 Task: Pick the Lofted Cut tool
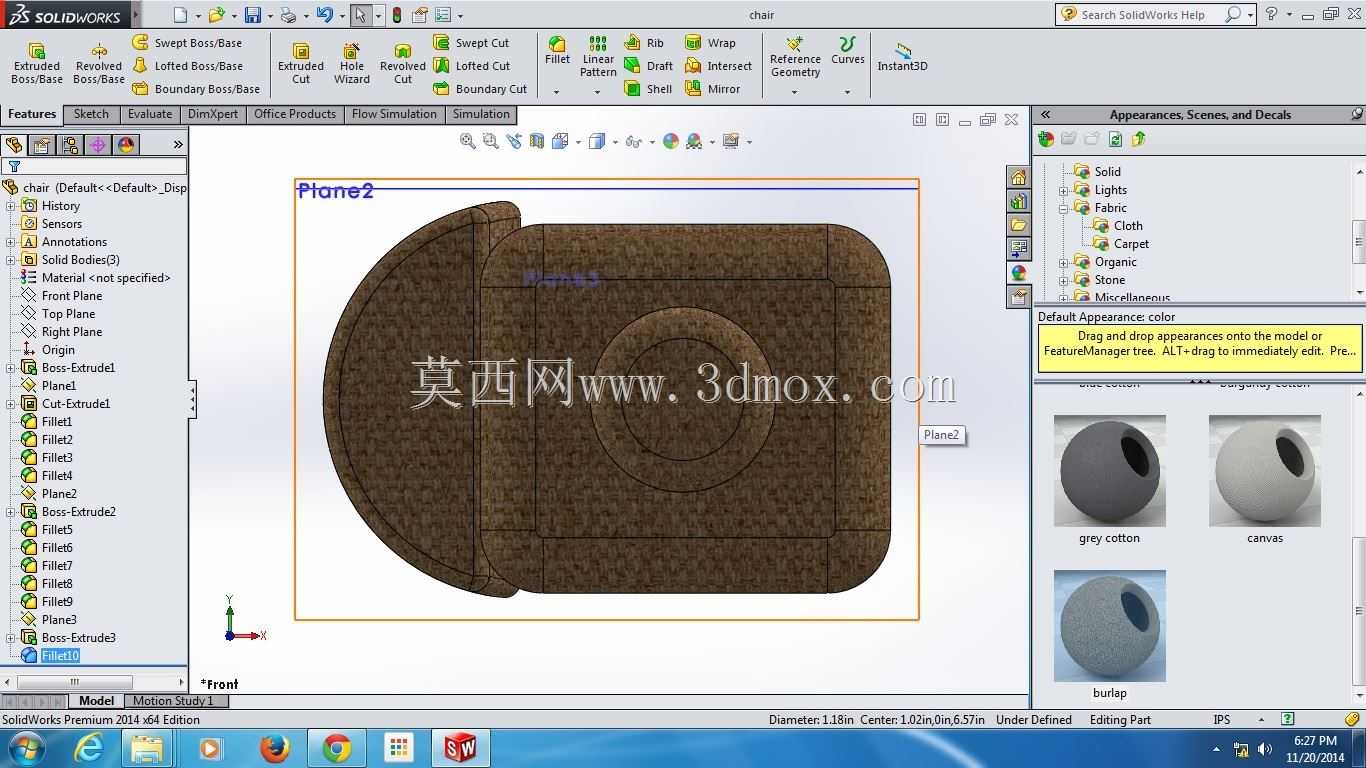tap(471, 66)
